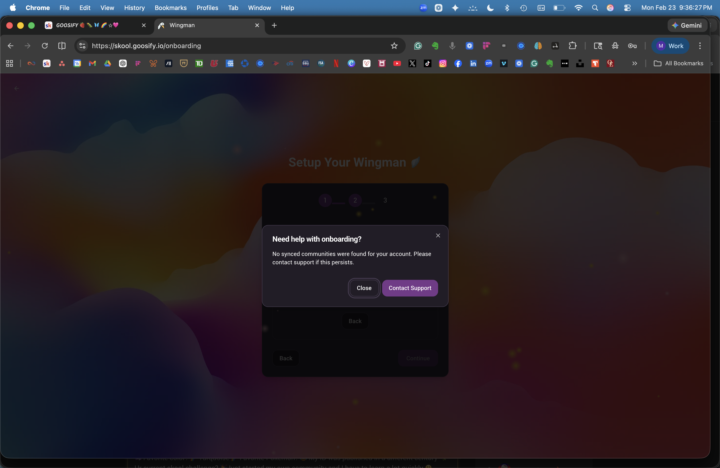Open a new browser tab
720x468 pixels.
274,25
